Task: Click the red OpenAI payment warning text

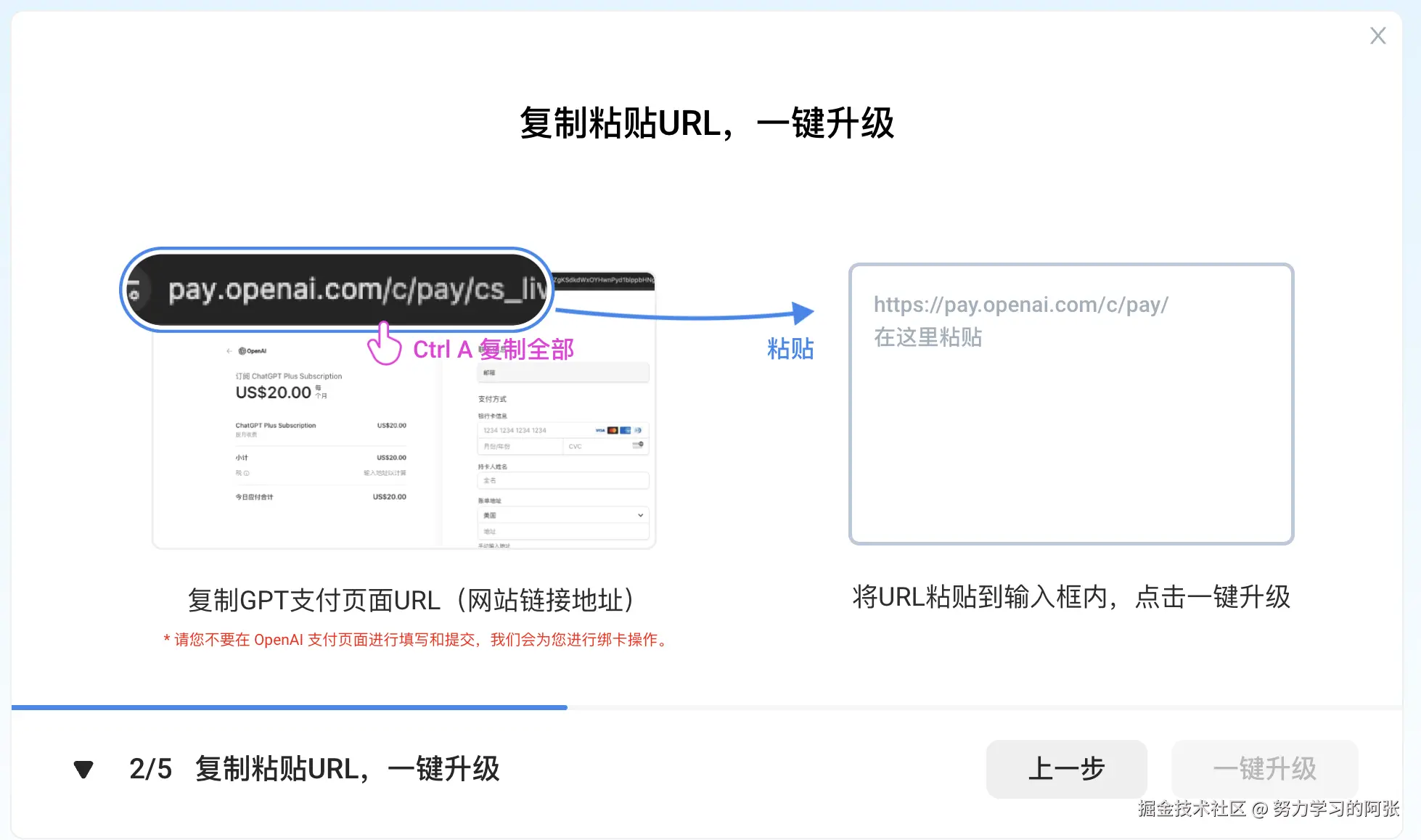Action: click(x=416, y=640)
